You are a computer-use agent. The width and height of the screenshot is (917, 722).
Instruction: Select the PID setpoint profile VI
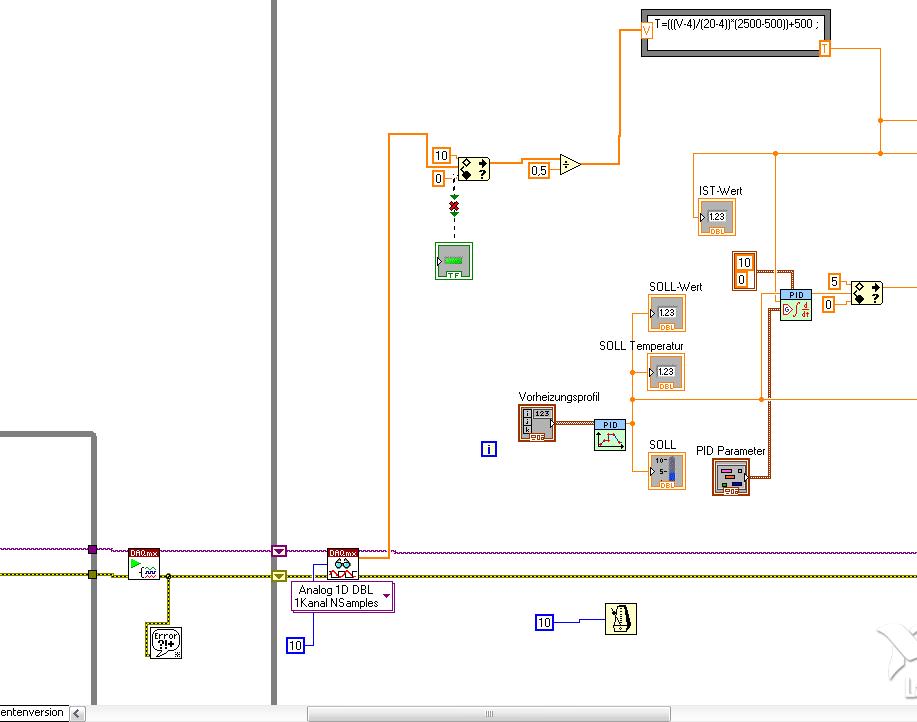click(610, 435)
